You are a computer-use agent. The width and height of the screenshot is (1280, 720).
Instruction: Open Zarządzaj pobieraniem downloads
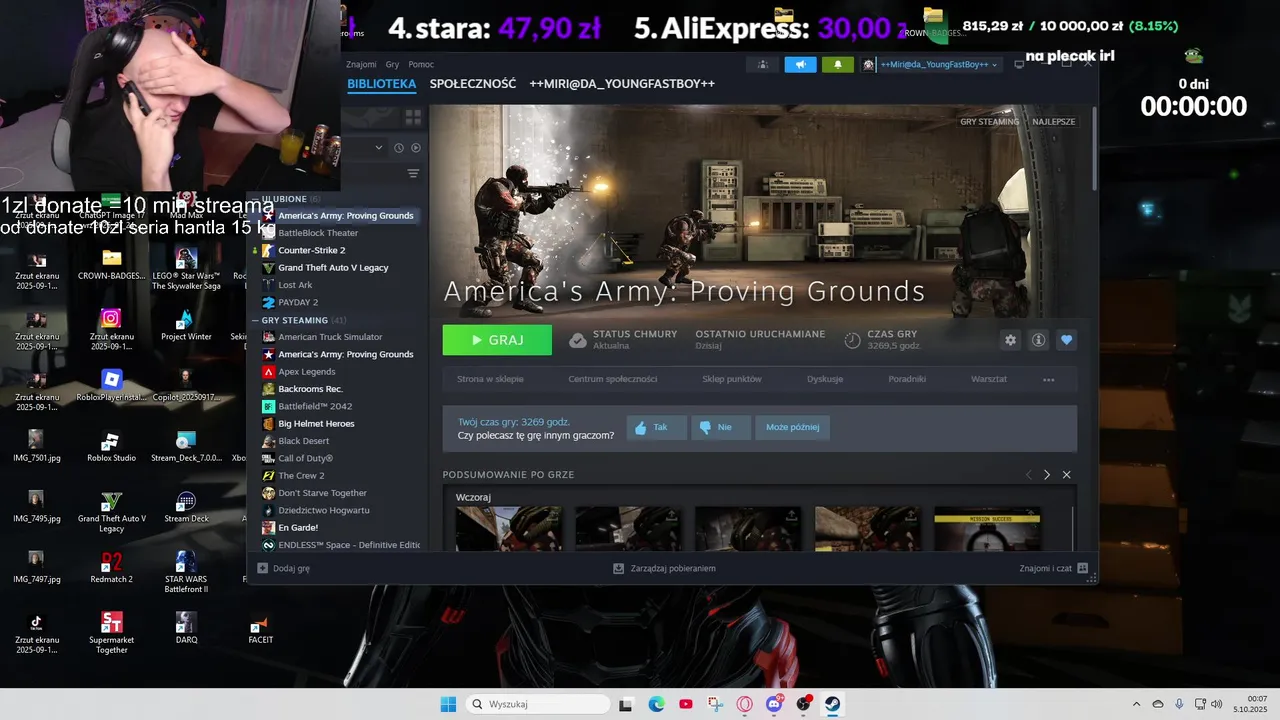click(x=665, y=568)
